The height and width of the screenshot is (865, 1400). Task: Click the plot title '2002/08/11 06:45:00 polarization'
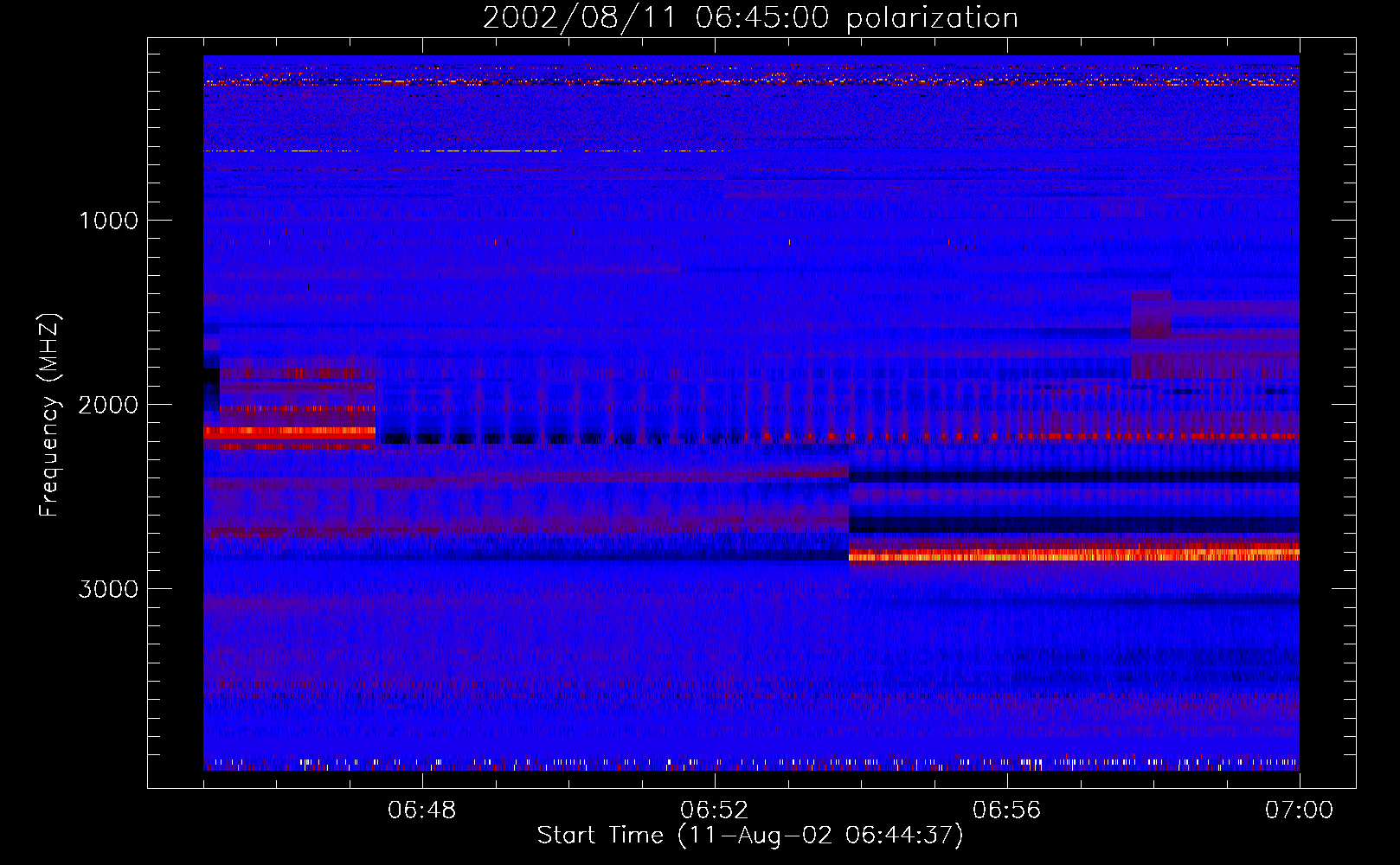[x=750, y=18]
